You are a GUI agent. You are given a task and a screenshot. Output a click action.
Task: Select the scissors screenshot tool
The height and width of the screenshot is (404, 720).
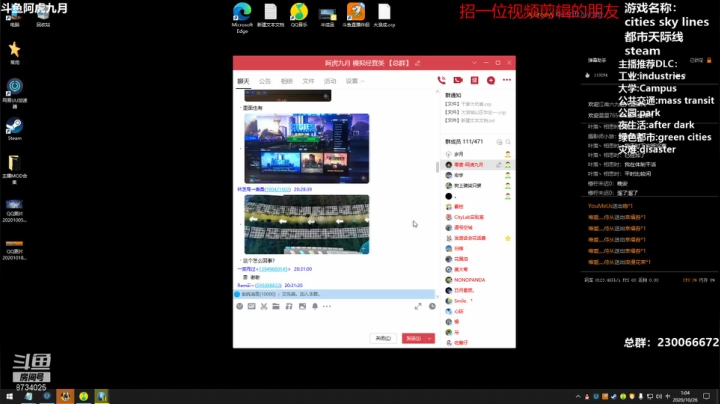click(x=264, y=306)
